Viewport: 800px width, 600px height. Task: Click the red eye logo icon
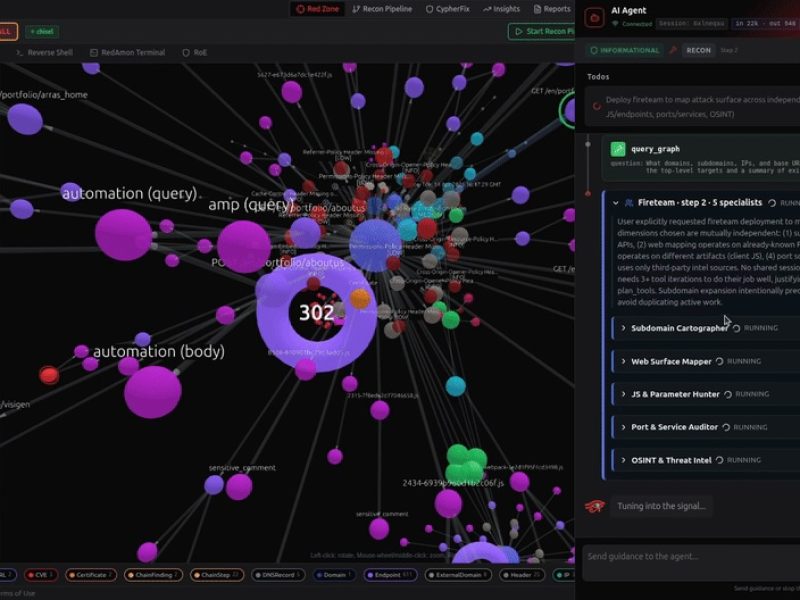(595, 506)
